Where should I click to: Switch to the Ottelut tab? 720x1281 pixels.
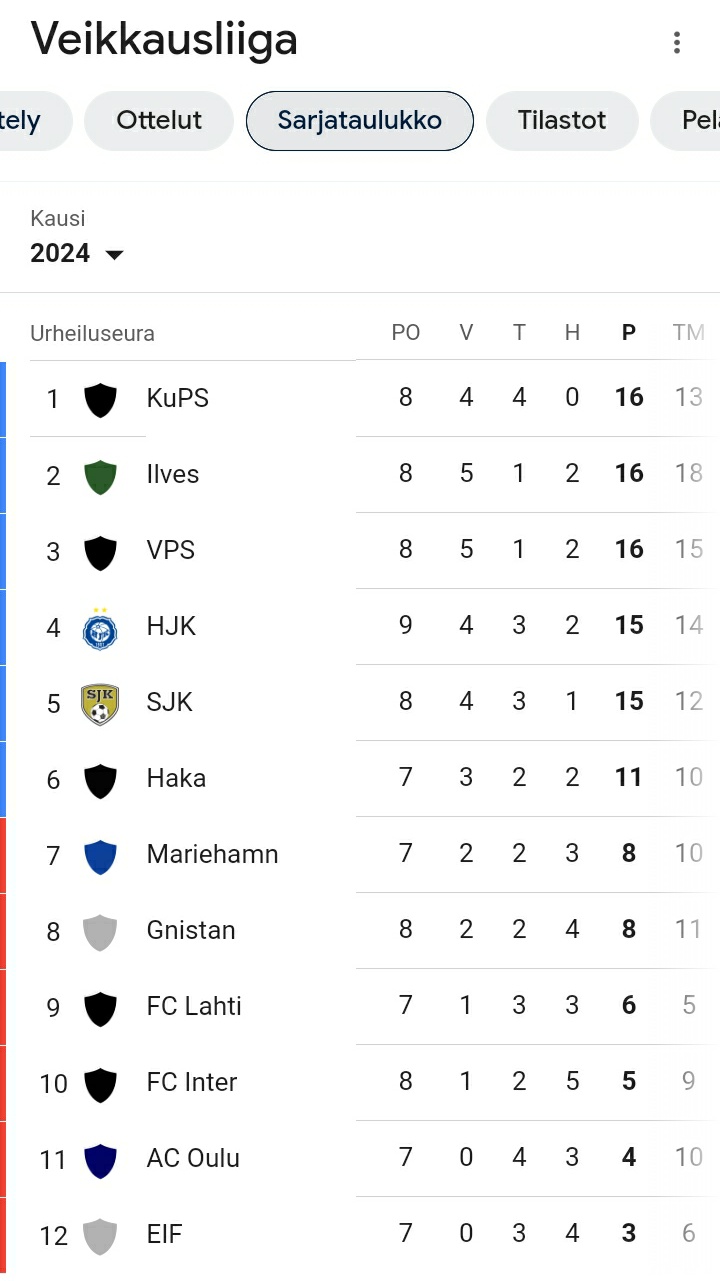tap(159, 121)
